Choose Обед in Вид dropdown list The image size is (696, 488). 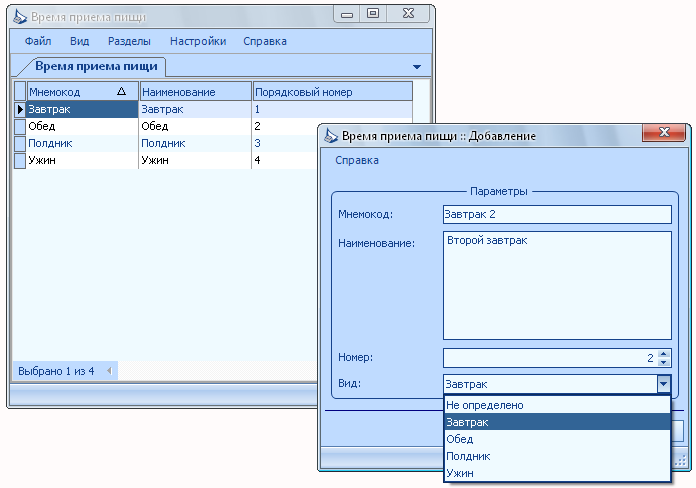(557, 439)
